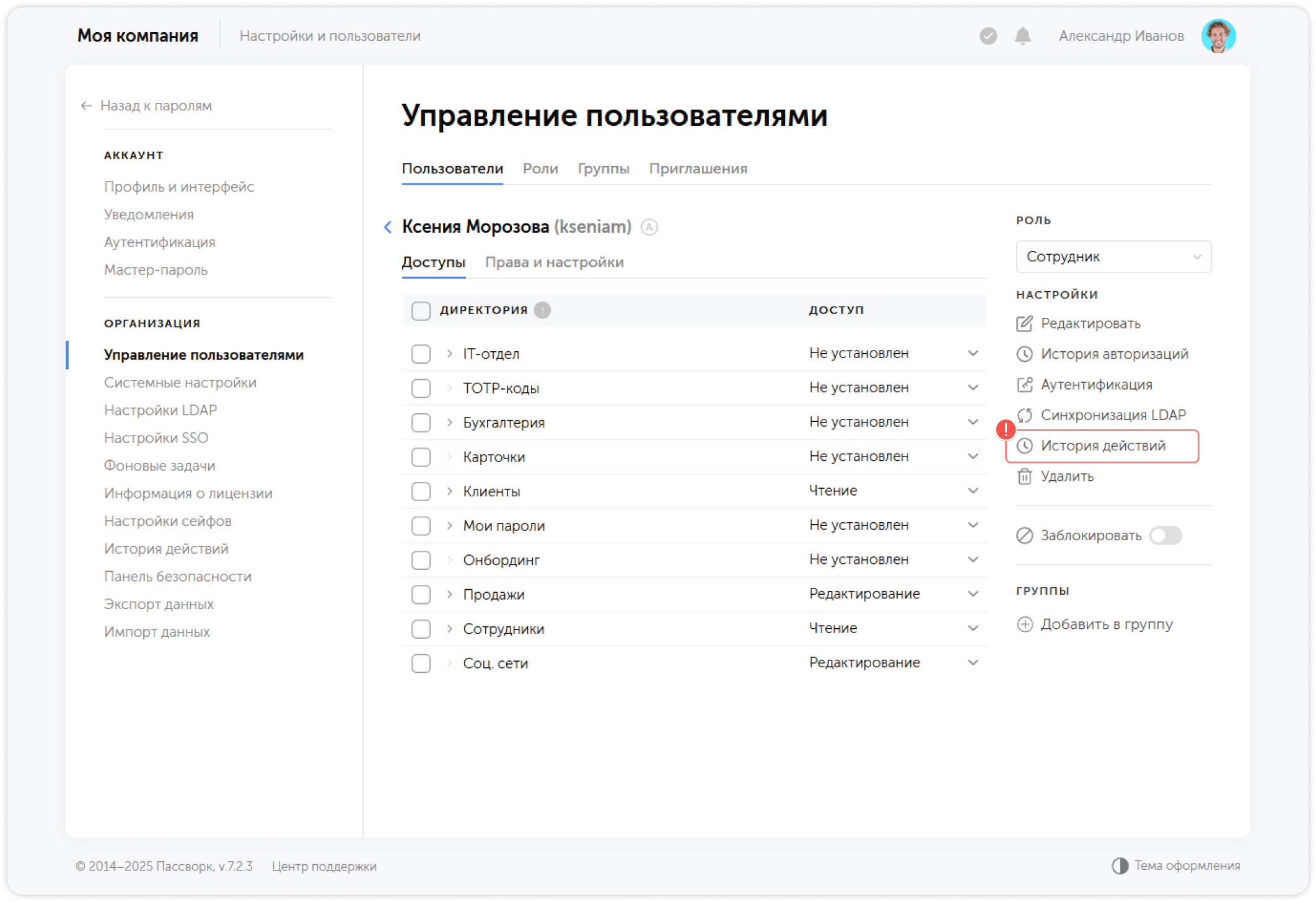This screenshot has height=902, width=1316.
Task: Start Синхронизация LDAP via sync icon
Action: click(x=1026, y=414)
